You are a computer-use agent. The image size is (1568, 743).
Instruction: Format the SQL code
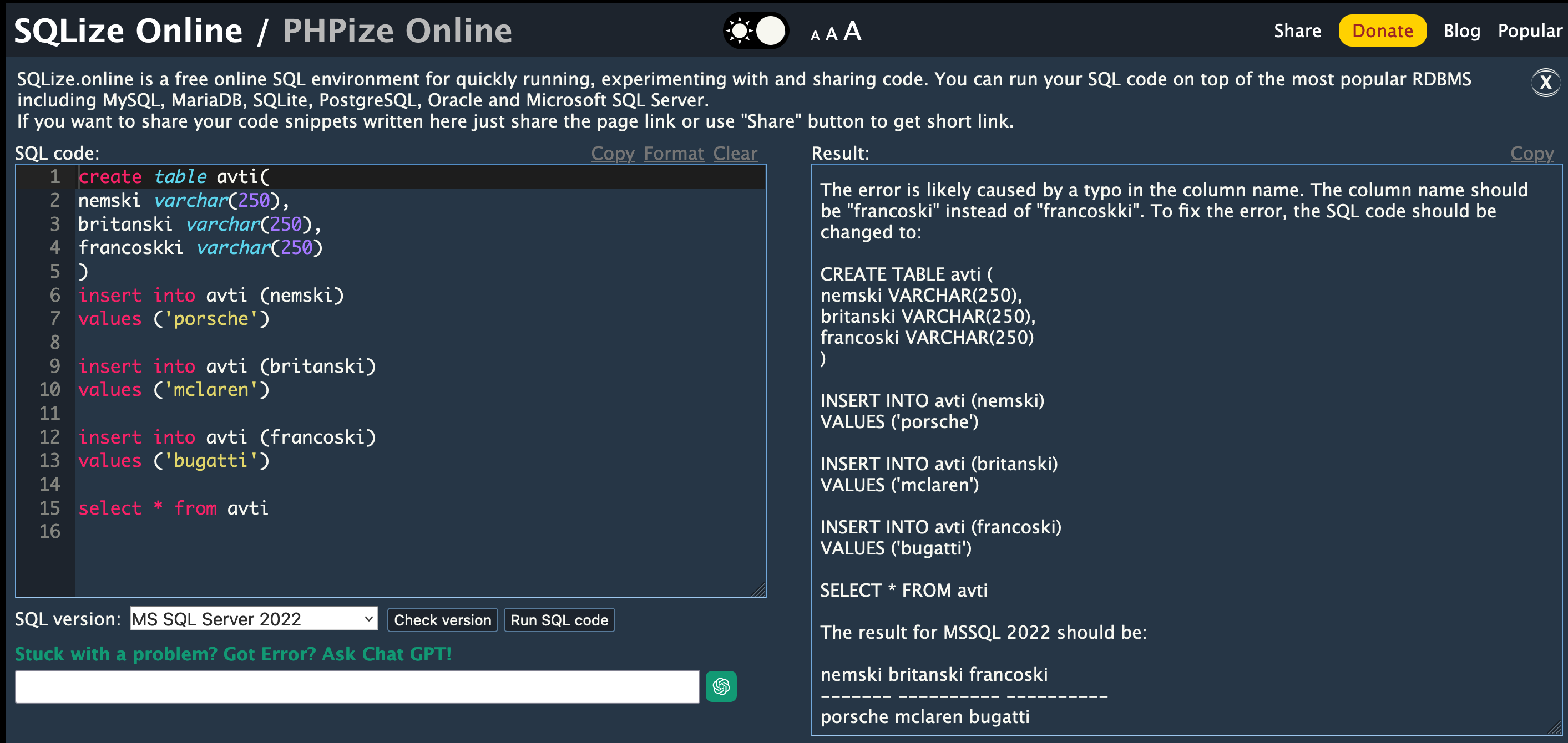coord(673,154)
